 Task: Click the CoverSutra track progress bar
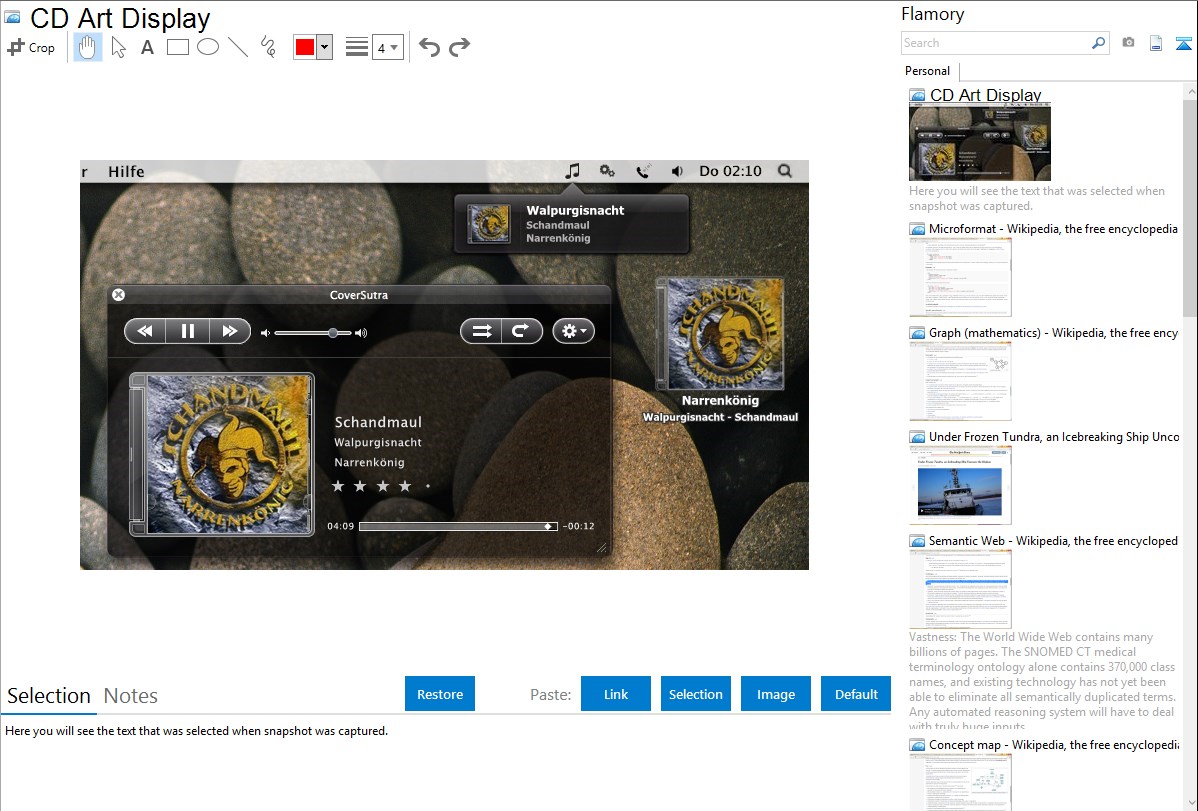[x=458, y=526]
